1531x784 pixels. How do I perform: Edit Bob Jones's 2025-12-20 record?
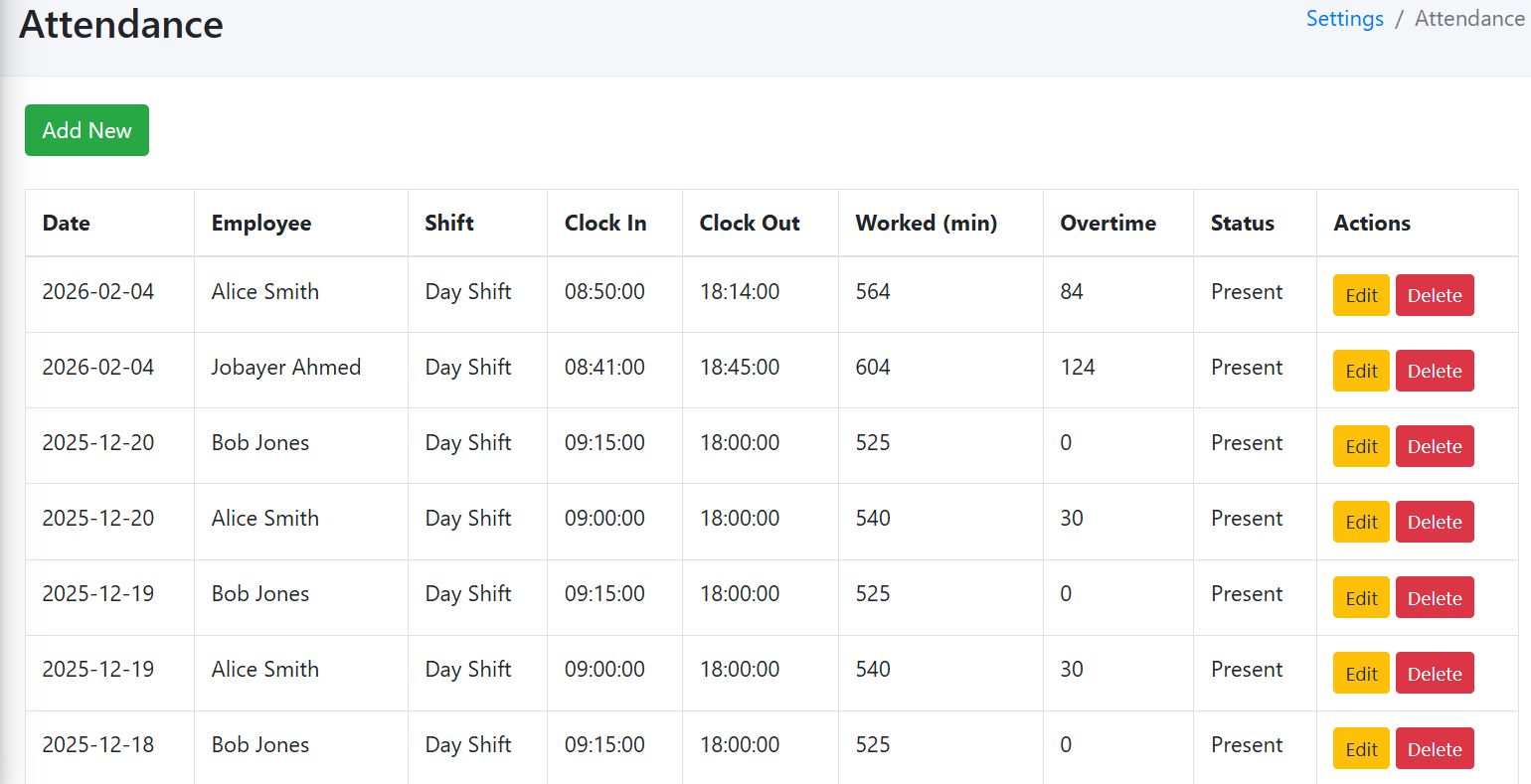click(x=1360, y=446)
